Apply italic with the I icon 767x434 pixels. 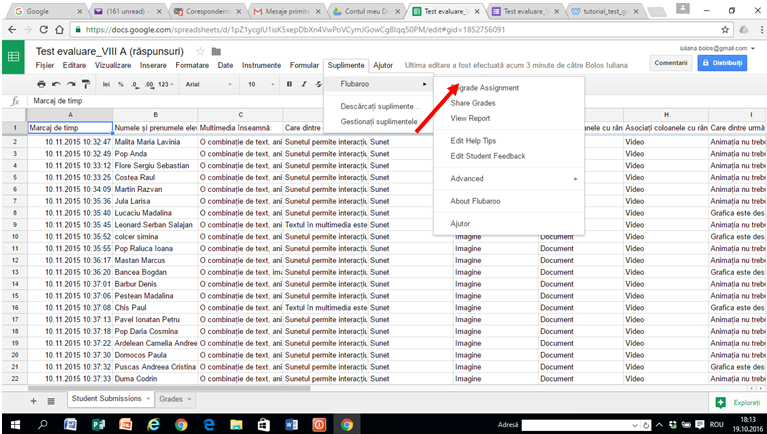pos(304,84)
